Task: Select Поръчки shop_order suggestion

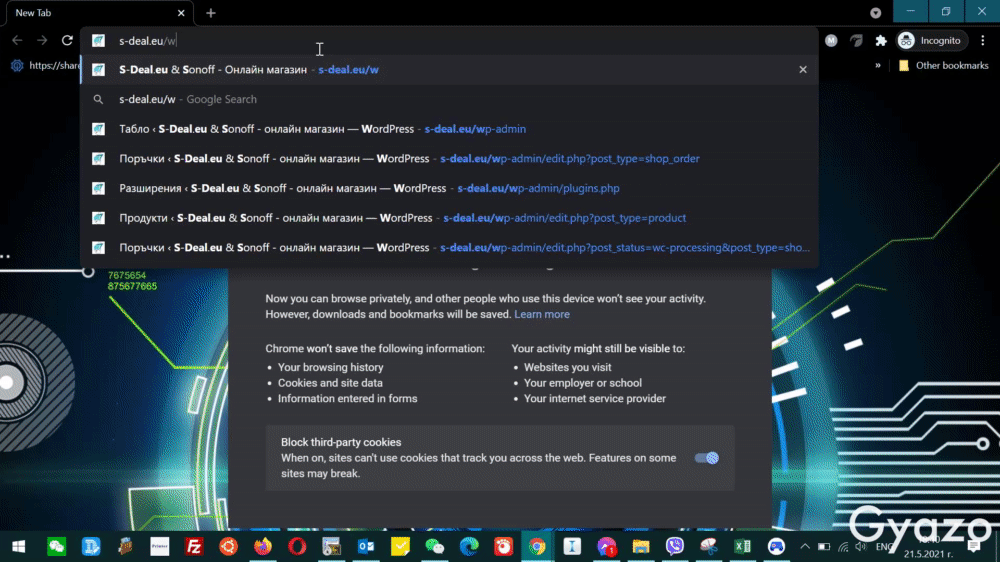Action: 449,159
